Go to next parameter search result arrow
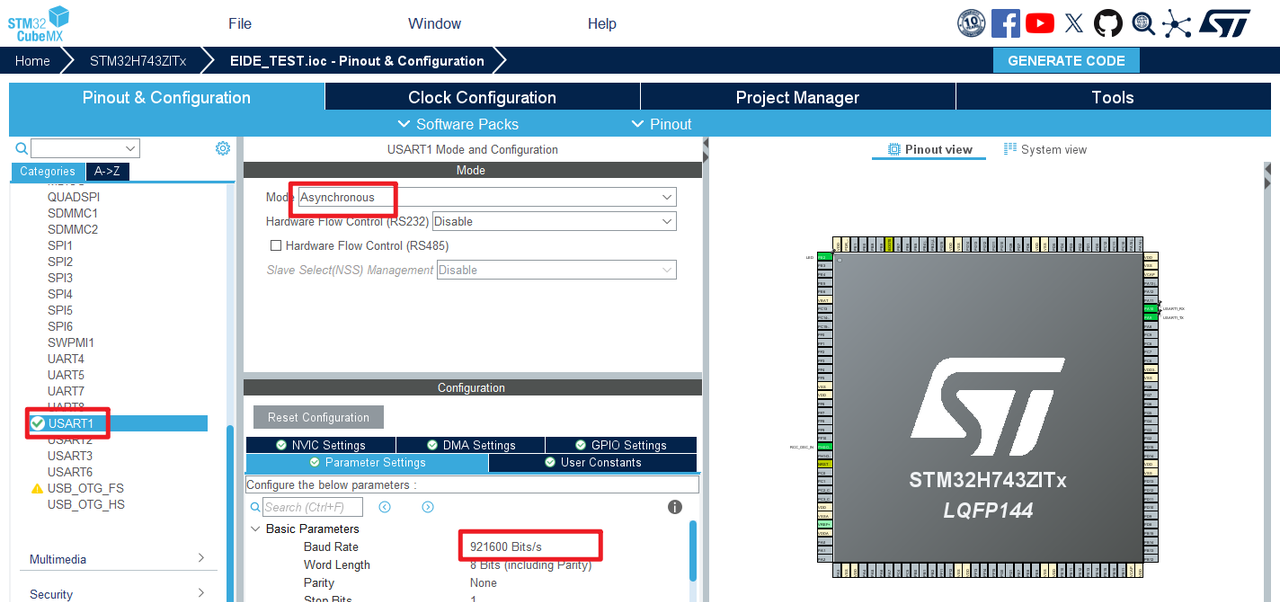Viewport: 1280px width, 602px height. (x=427, y=507)
